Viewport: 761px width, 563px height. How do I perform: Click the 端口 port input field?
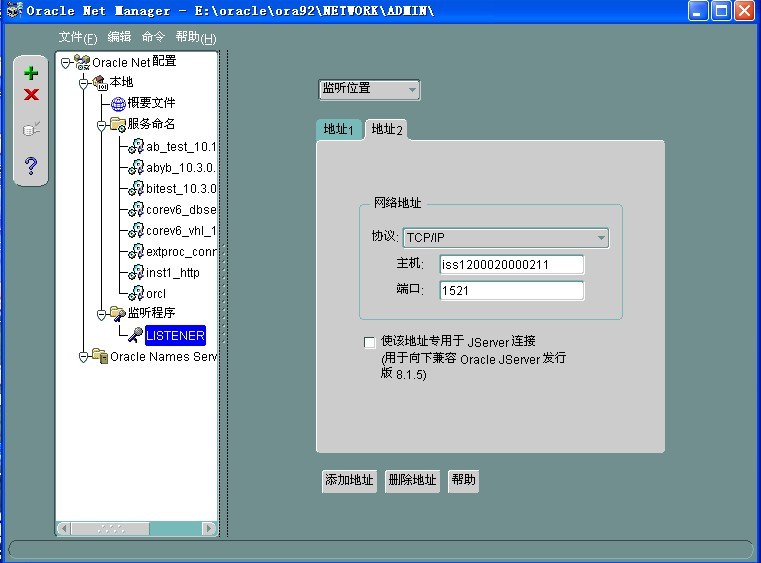click(x=512, y=291)
